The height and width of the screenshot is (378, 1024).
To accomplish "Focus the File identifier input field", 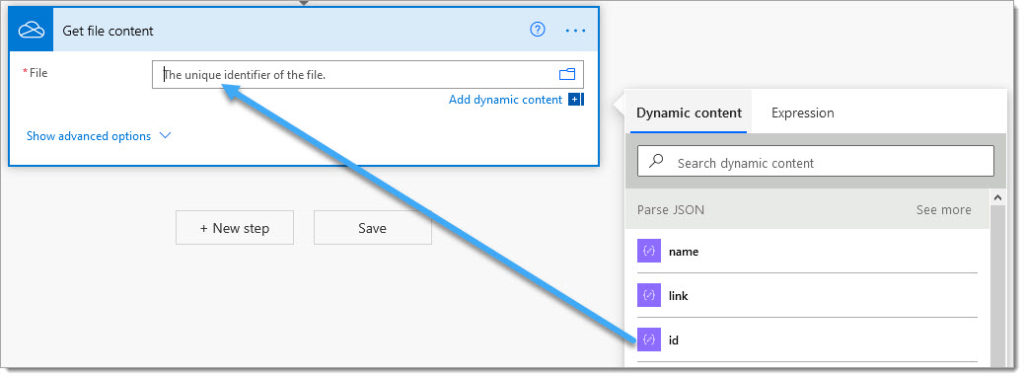I will [368, 74].
